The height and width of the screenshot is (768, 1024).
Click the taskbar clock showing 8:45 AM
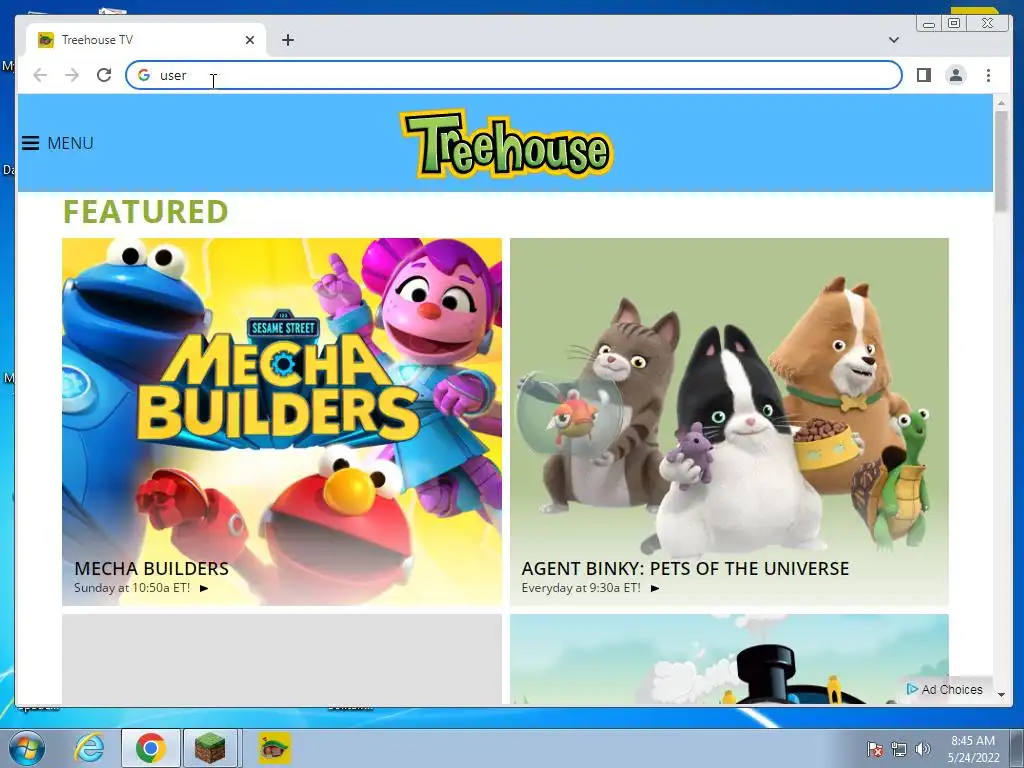pyautogui.click(x=974, y=749)
